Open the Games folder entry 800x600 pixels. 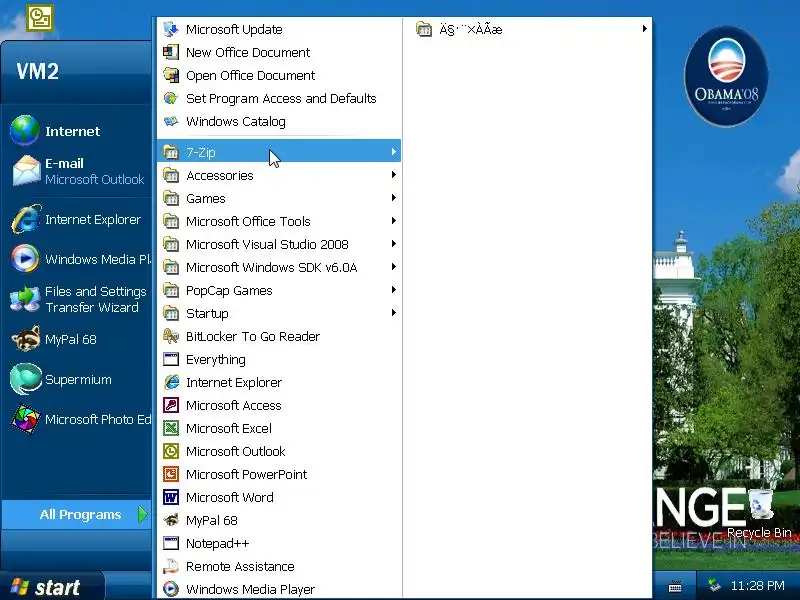coord(279,198)
